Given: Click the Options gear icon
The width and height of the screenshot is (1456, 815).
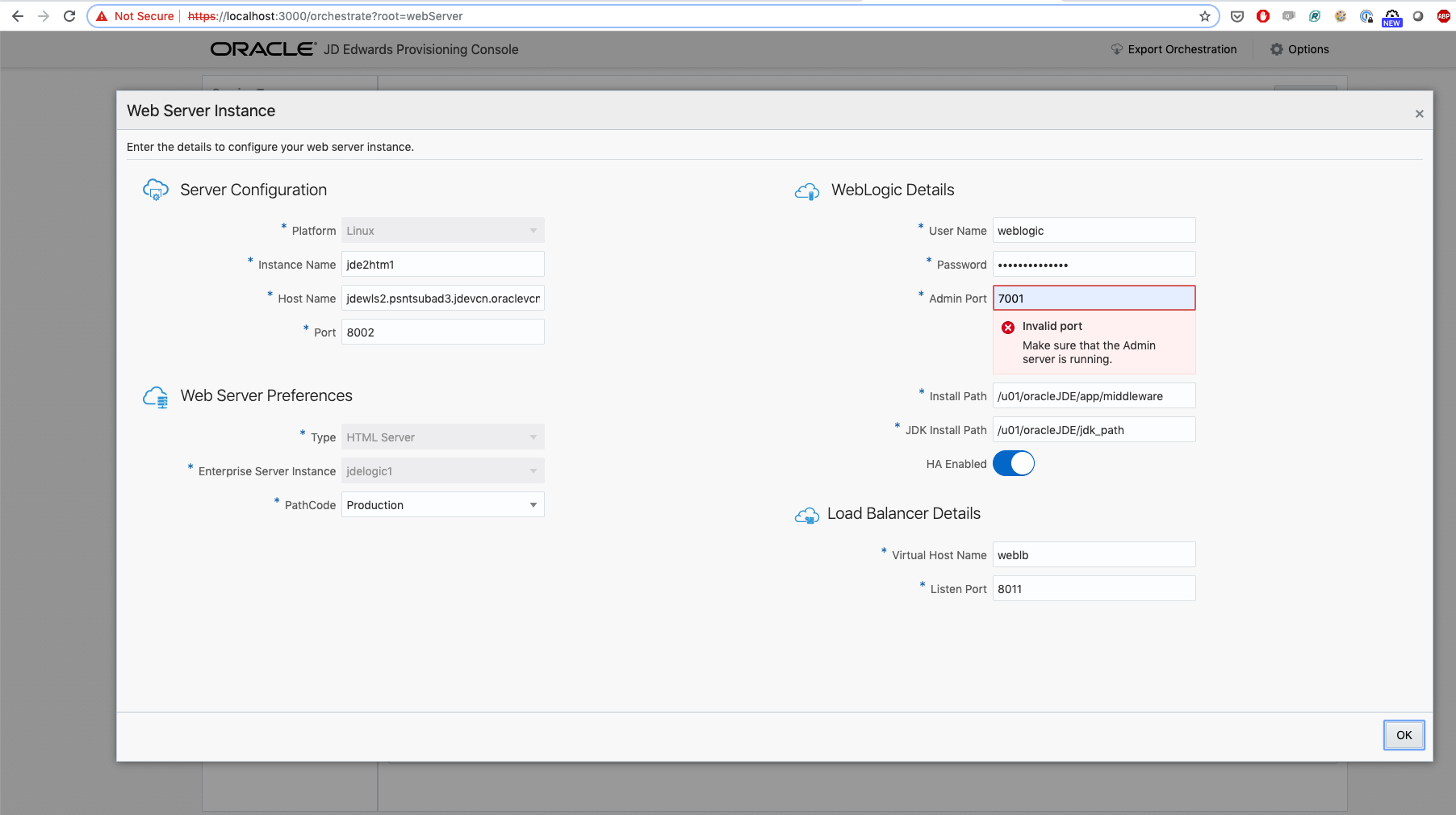Looking at the screenshot, I should [1277, 49].
